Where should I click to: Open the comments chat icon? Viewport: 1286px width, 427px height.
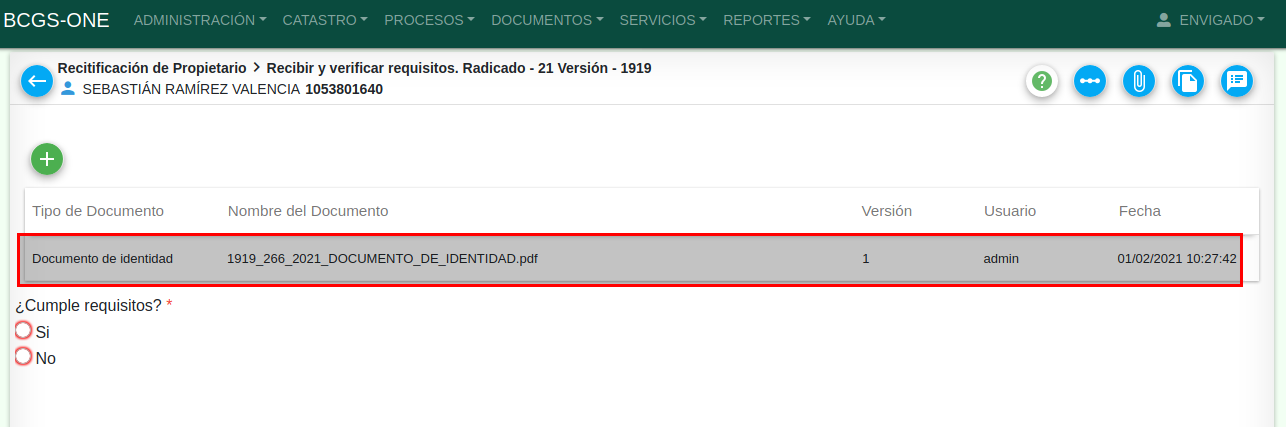1237,81
